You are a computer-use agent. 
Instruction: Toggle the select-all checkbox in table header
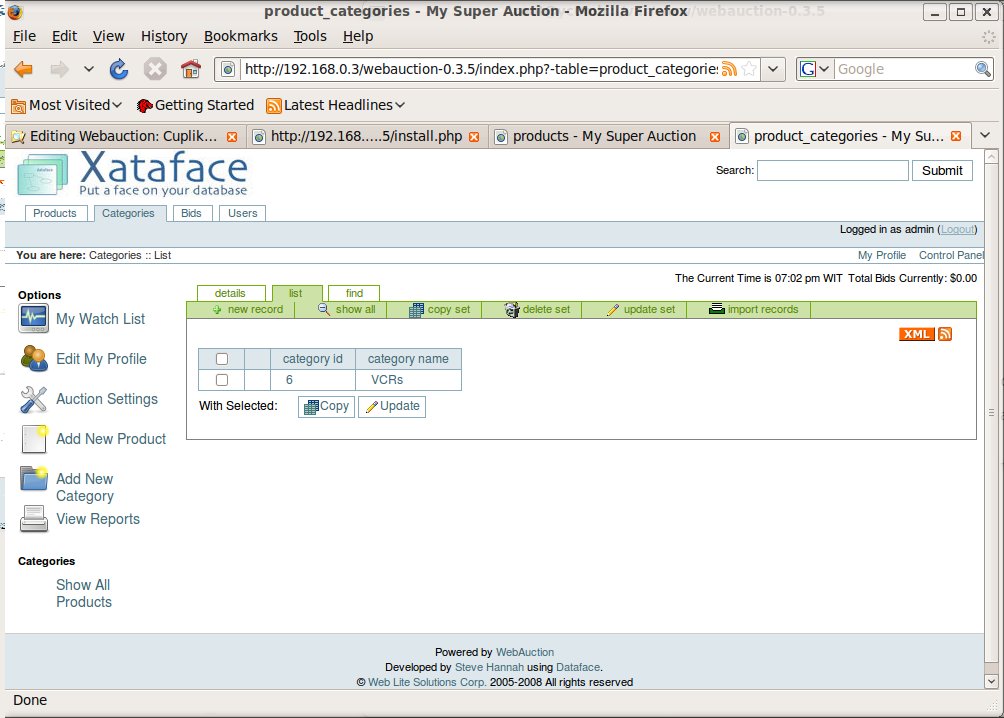(222, 359)
